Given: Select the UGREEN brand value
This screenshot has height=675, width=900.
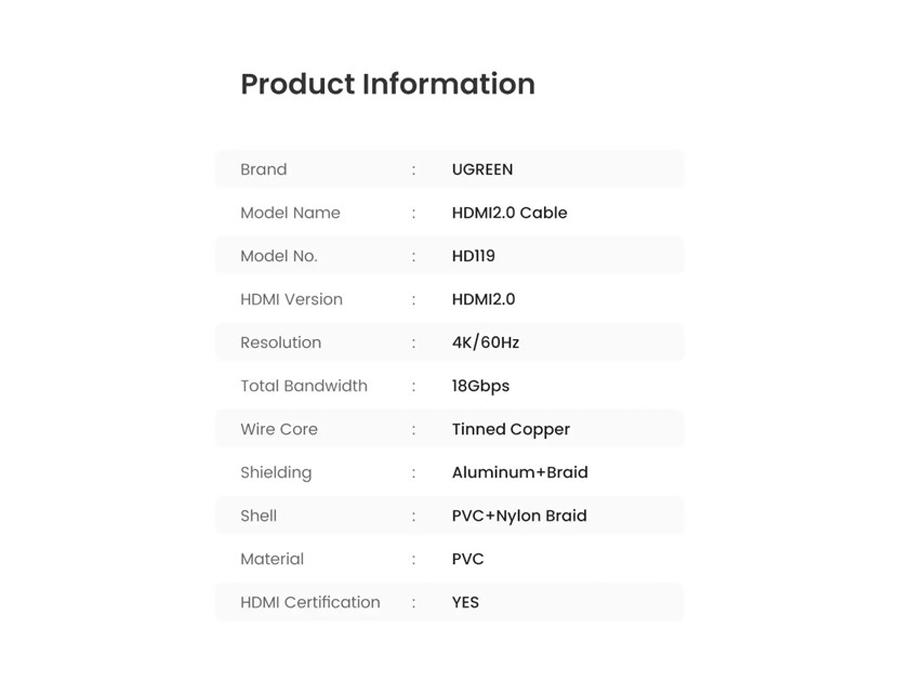Looking at the screenshot, I should (x=482, y=169).
